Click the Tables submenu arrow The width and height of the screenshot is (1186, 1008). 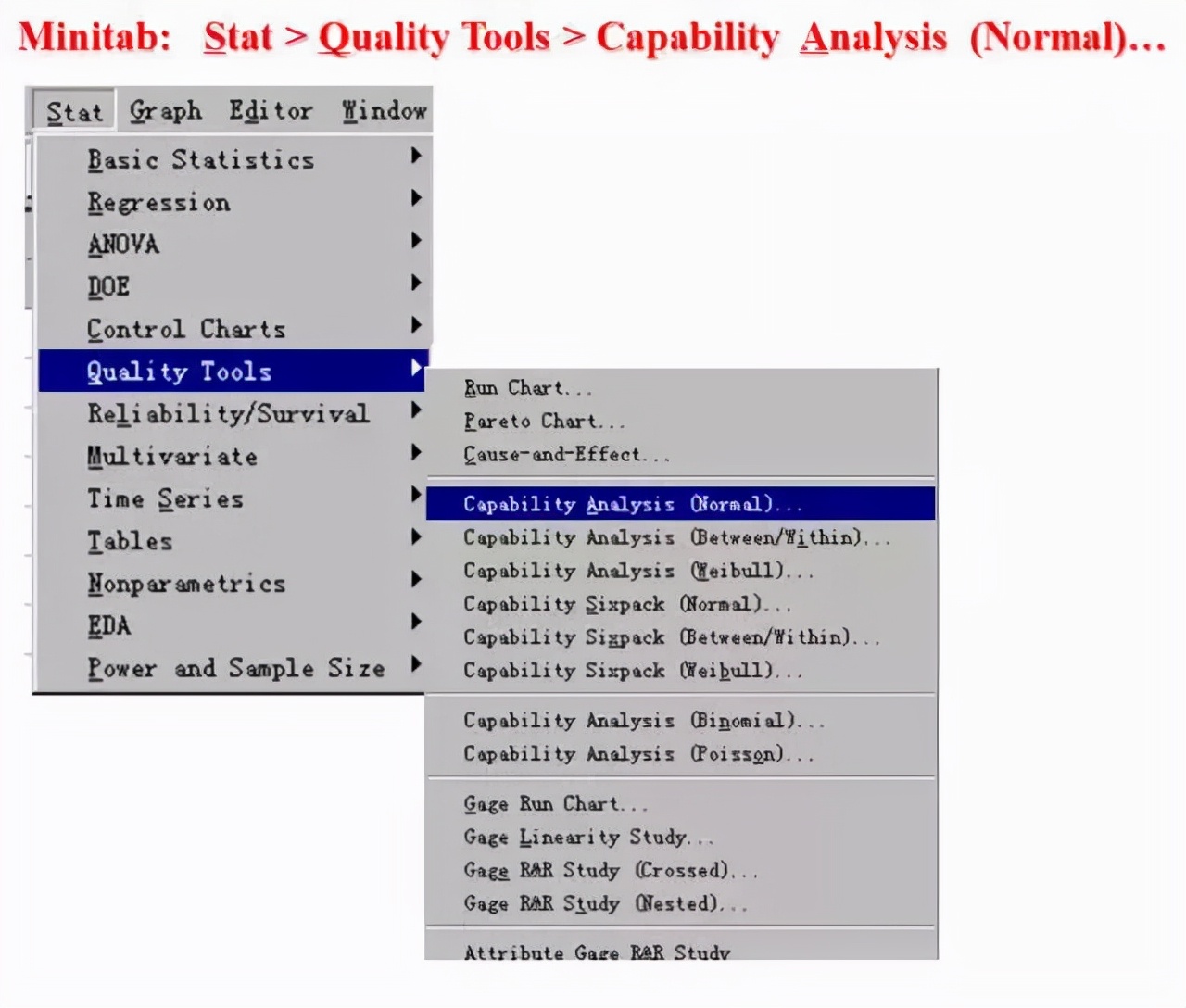[x=416, y=537]
